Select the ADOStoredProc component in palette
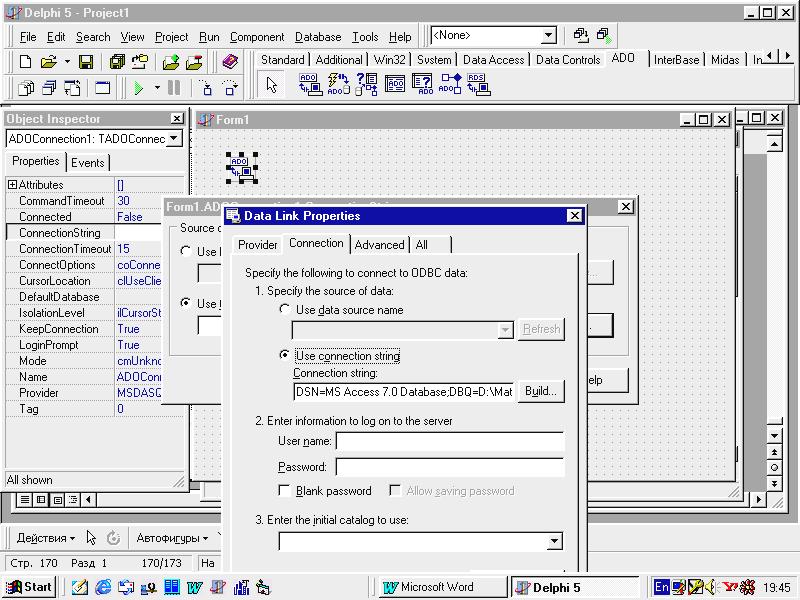 point(451,84)
